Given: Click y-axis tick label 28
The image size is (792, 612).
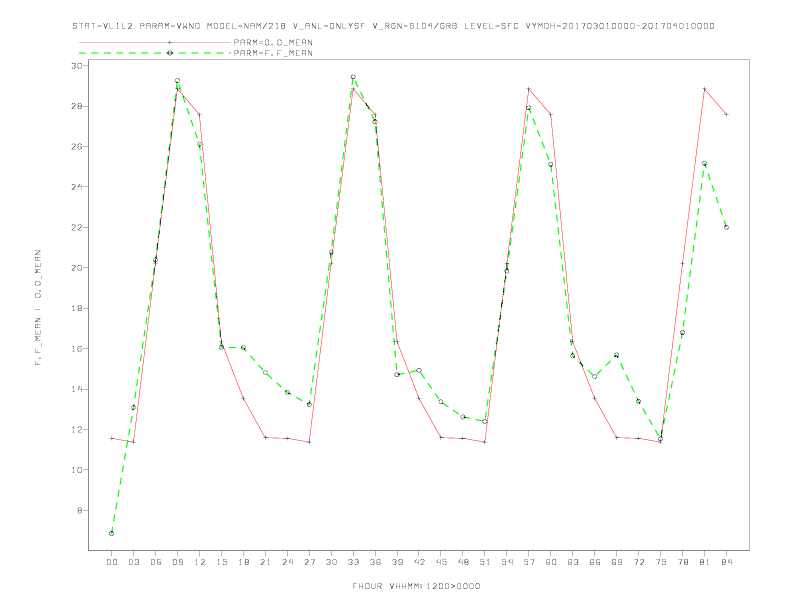Looking at the screenshot, I should [x=76, y=106].
